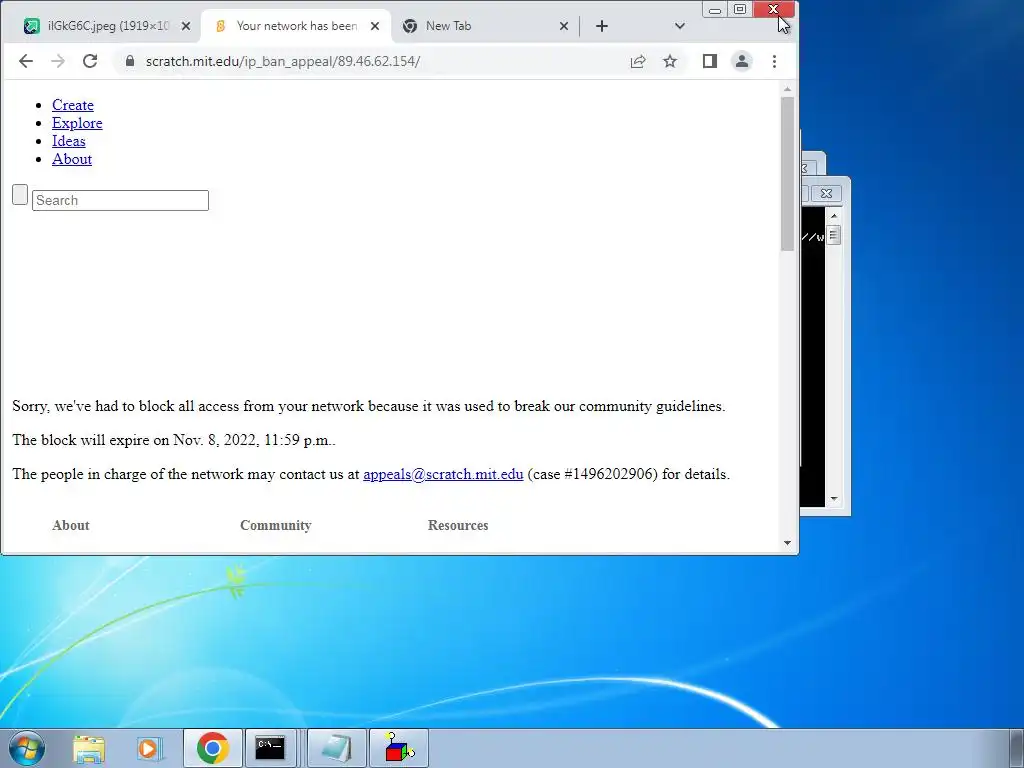This screenshot has height=768, width=1024.
Task: Share this page using the share icon
Action: 638,61
